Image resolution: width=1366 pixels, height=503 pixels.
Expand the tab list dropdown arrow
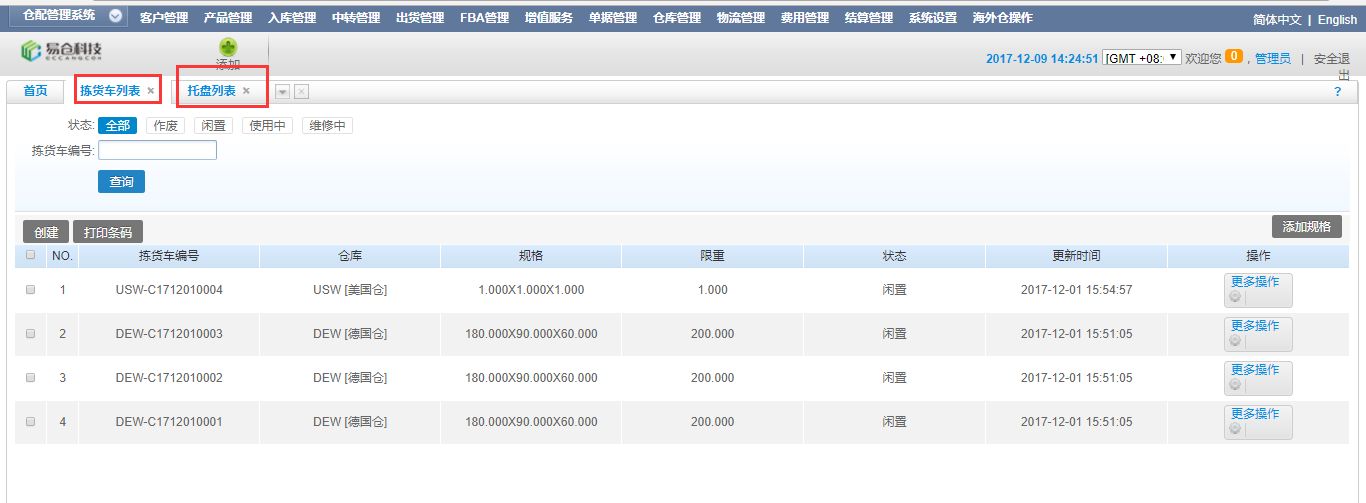pos(283,92)
